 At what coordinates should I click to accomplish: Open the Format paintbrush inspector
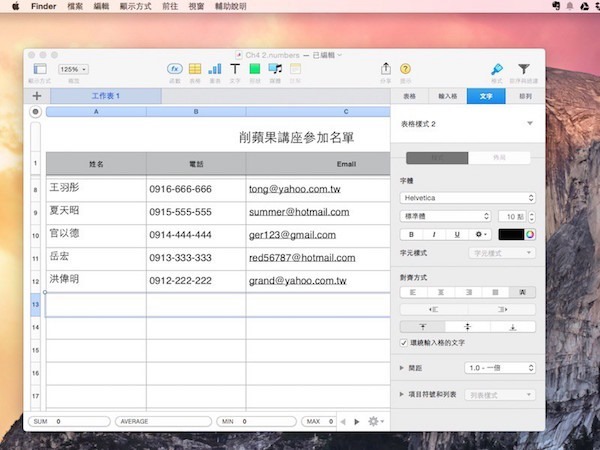pyautogui.click(x=497, y=69)
